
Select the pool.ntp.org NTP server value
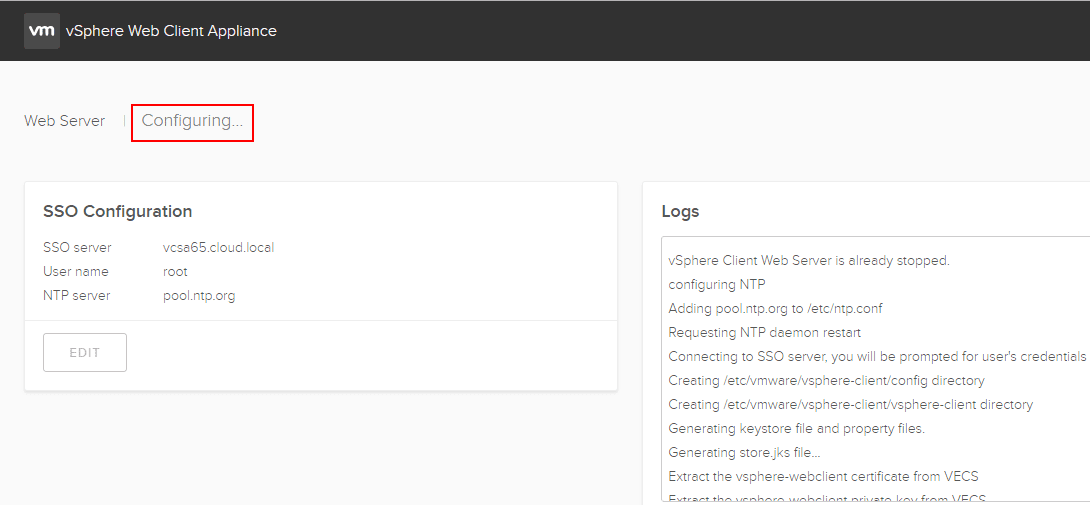pyautogui.click(x=199, y=296)
